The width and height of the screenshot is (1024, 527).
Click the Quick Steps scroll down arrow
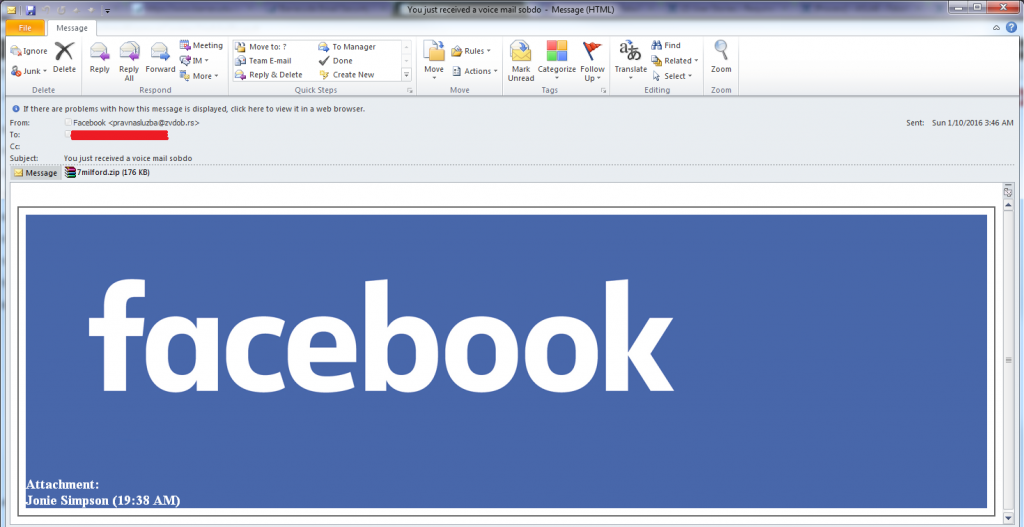[x=406, y=62]
